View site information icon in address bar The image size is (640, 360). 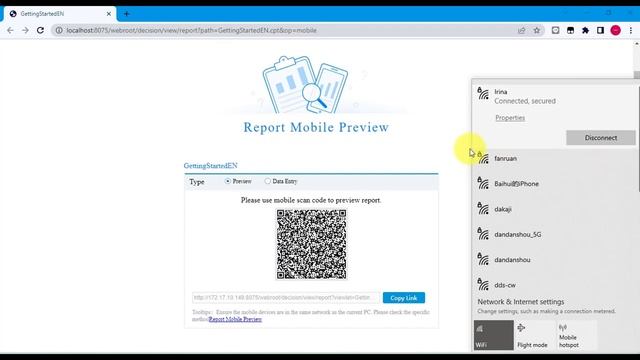(x=59, y=30)
